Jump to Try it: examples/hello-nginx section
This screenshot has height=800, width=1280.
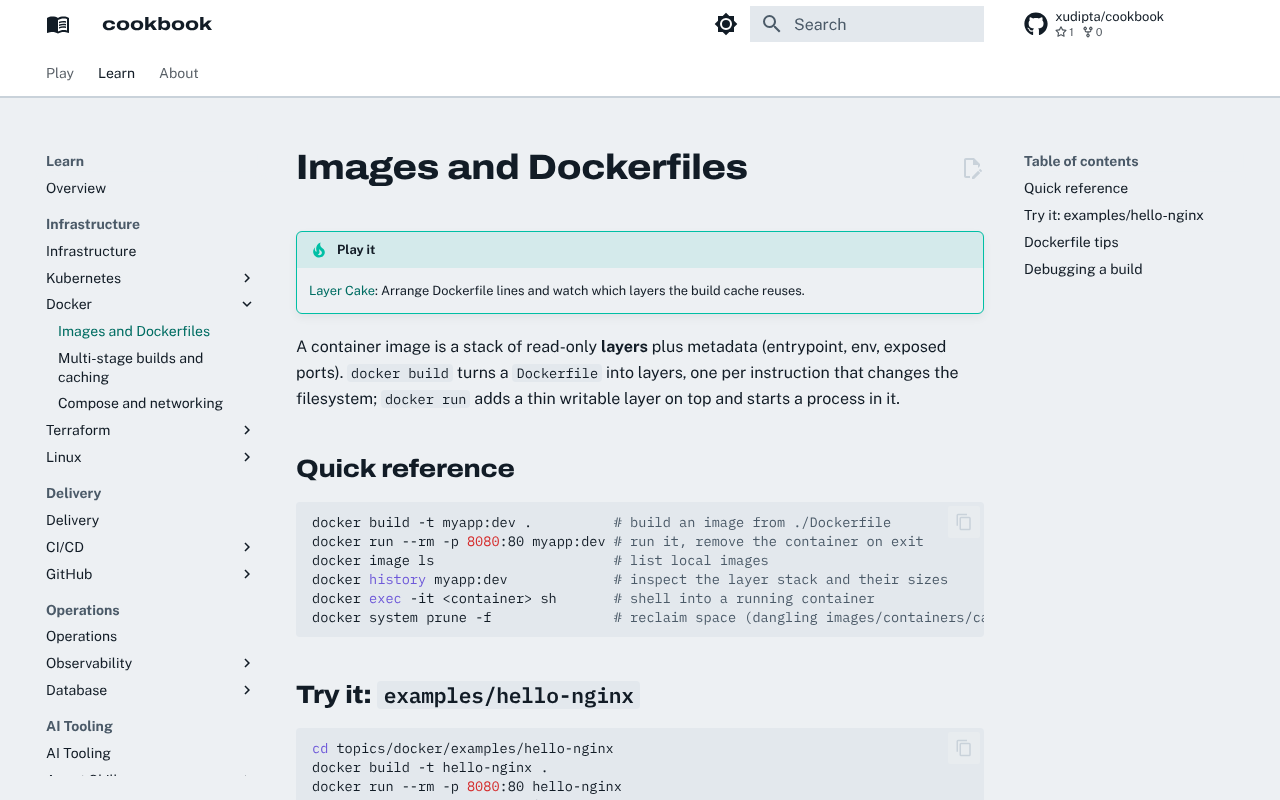pos(1114,215)
